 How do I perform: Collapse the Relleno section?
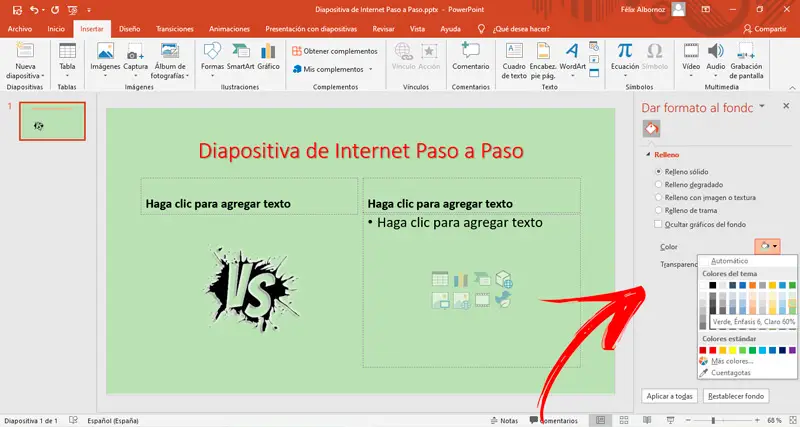point(648,155)
